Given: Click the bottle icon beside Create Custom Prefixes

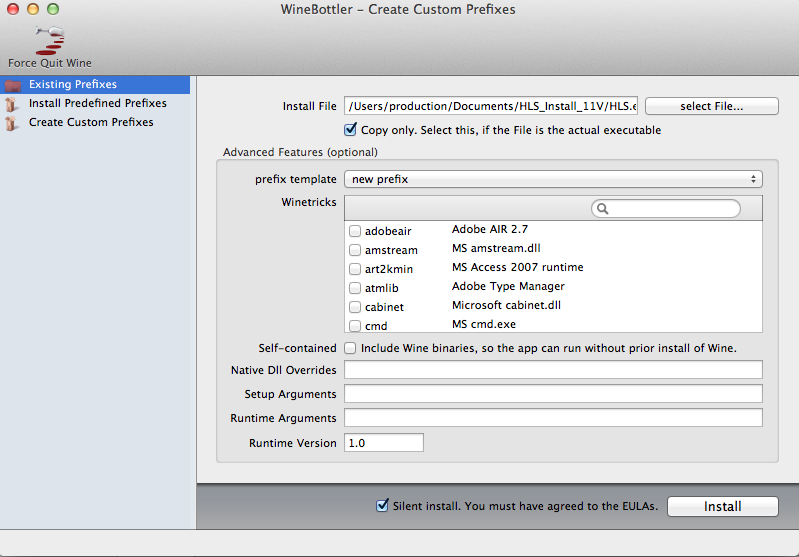Looking at the screenshot, I should [11, 123].
